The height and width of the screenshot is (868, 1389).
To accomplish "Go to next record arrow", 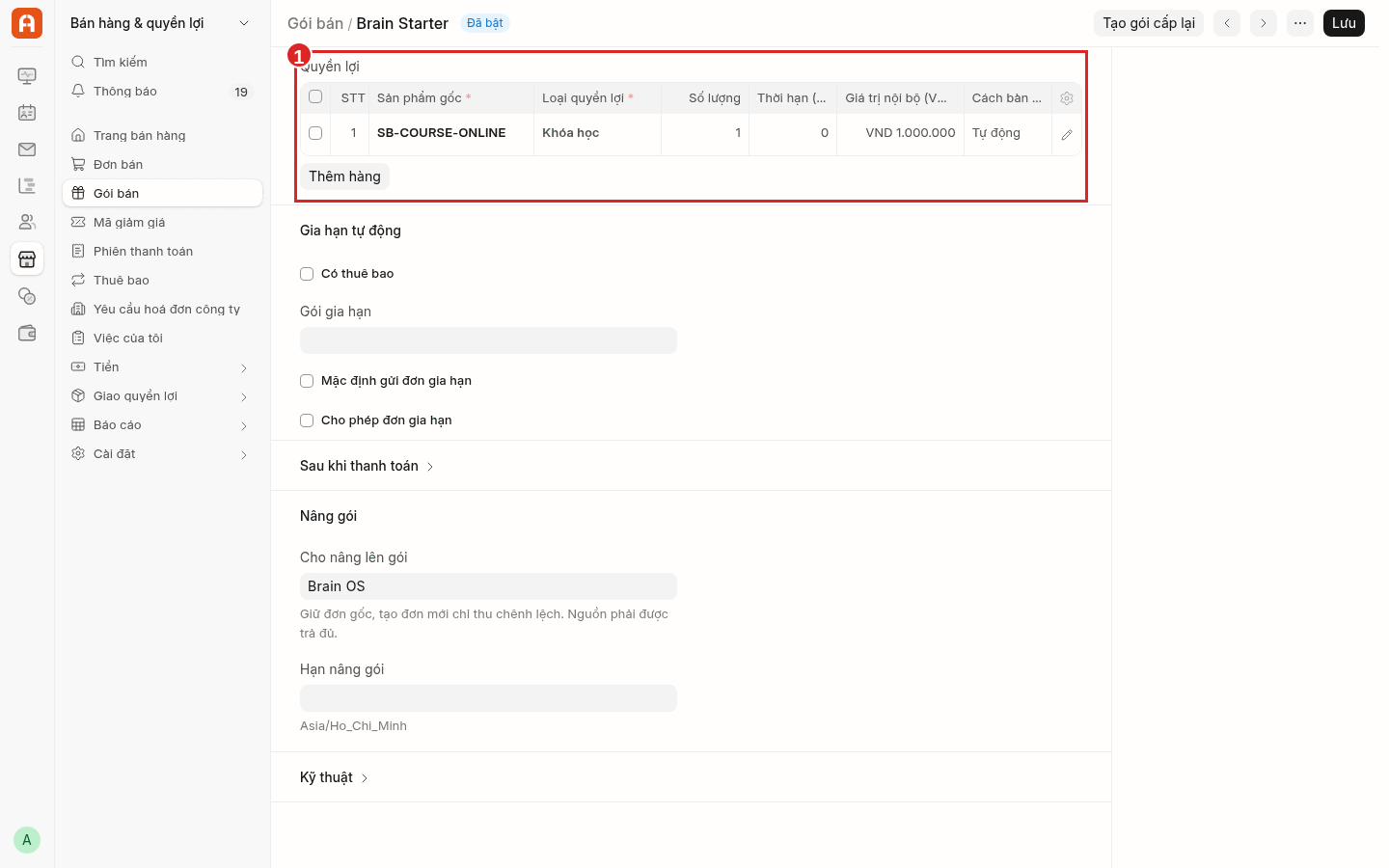I will [x=1264, y=23].
